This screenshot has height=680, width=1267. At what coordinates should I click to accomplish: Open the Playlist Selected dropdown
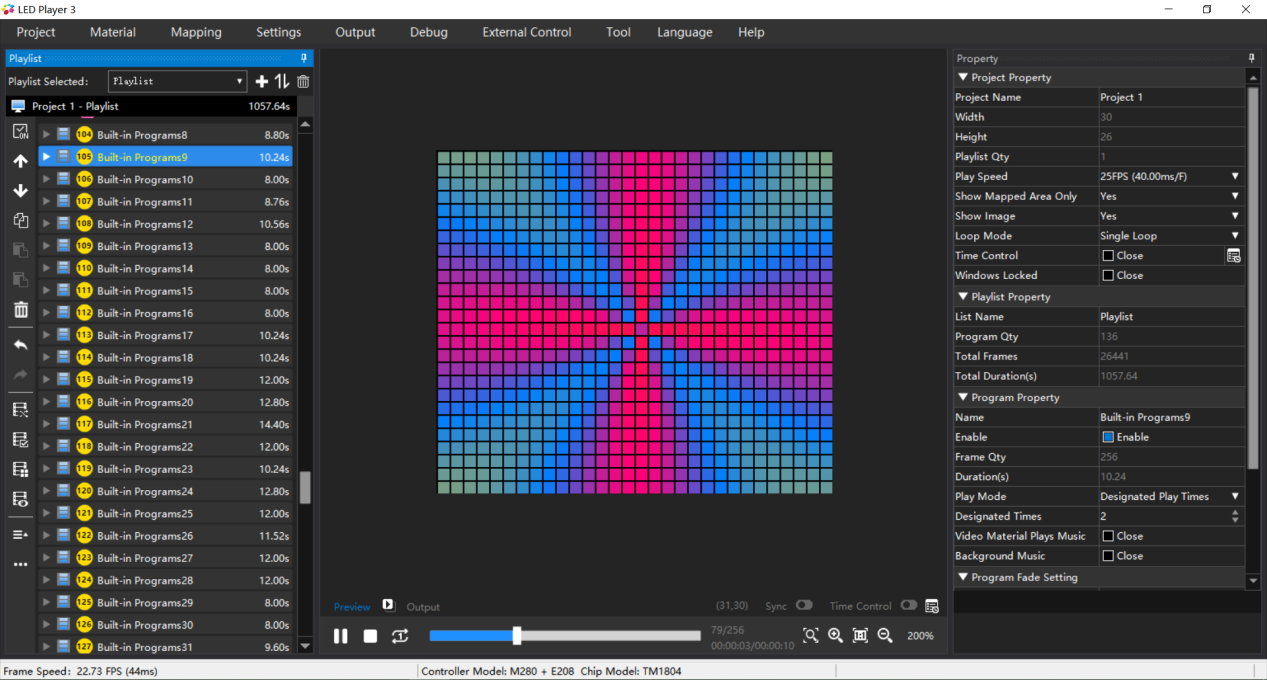(x=178, y=81)
